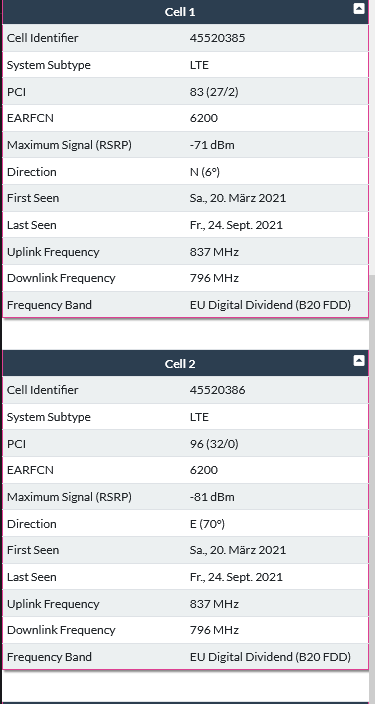This screenshot has width=375, height=704.
Task: Click PCI value 83 (27/2)
Action: coord(214,92)
